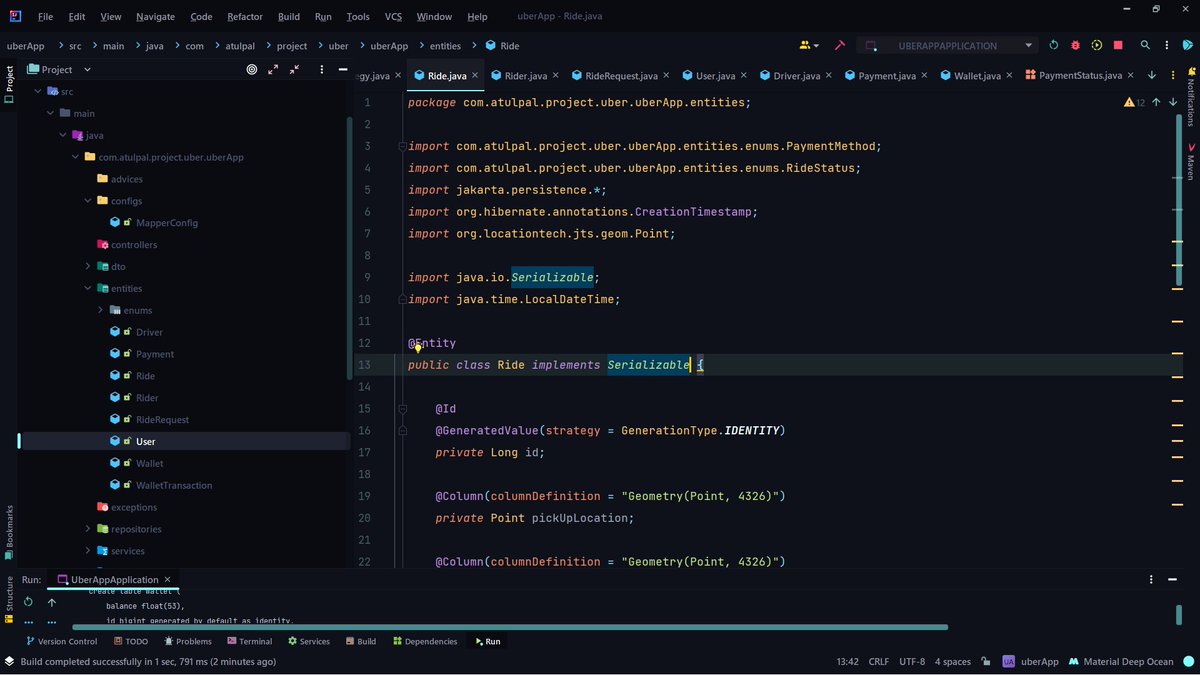Rerun icon in the Run panel
This screenshot has width=1200, height=675.
click(x=27, y=602)
